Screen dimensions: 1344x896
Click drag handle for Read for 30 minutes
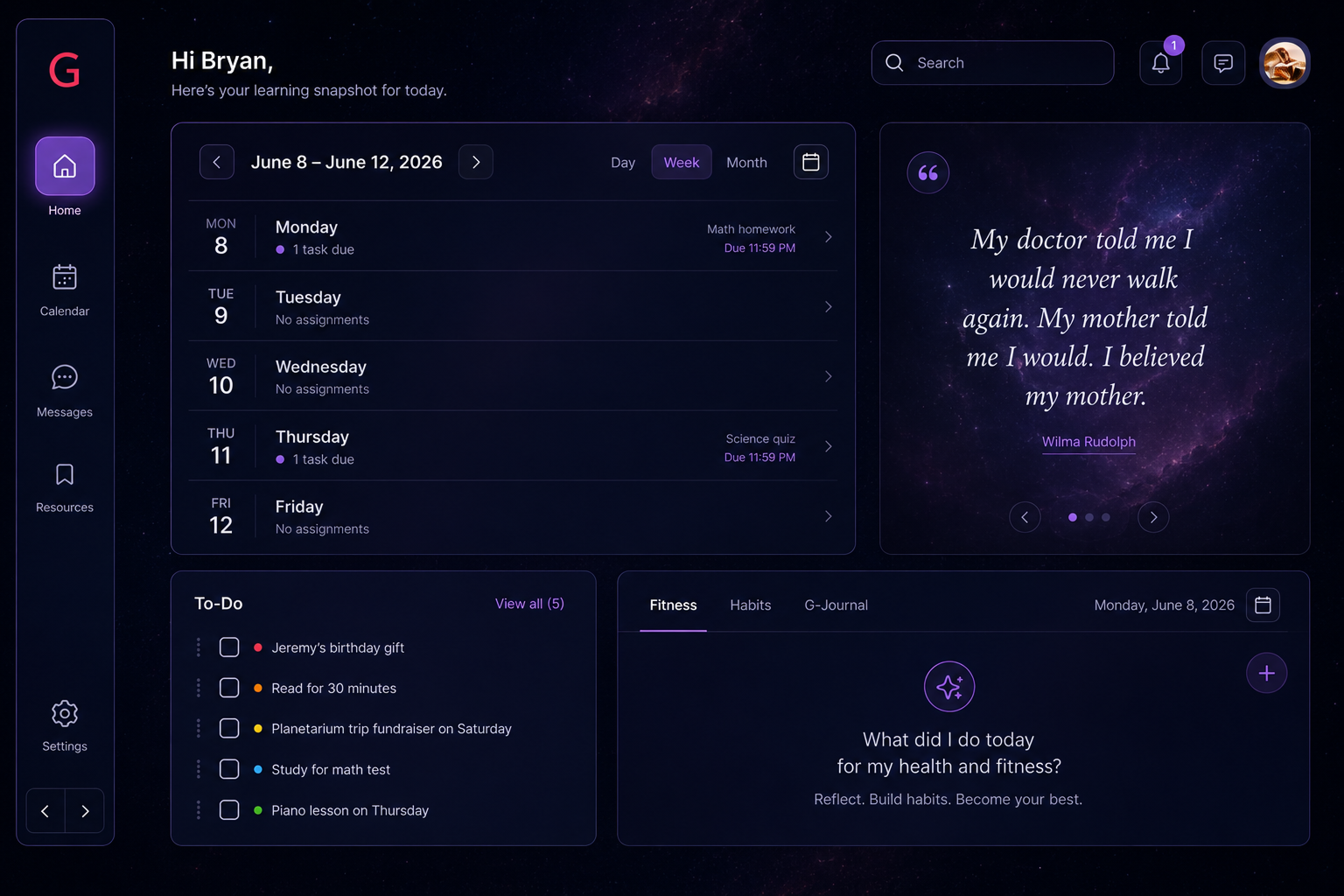pos(199,688)
